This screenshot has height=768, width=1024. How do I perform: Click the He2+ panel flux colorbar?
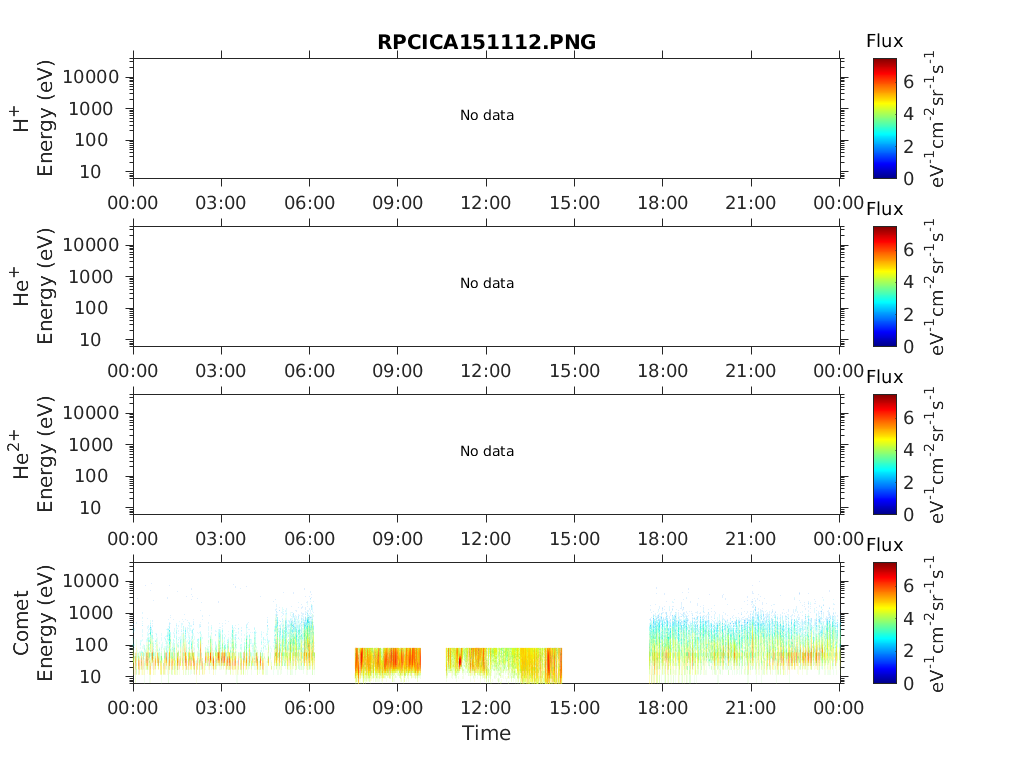[885, 454]
